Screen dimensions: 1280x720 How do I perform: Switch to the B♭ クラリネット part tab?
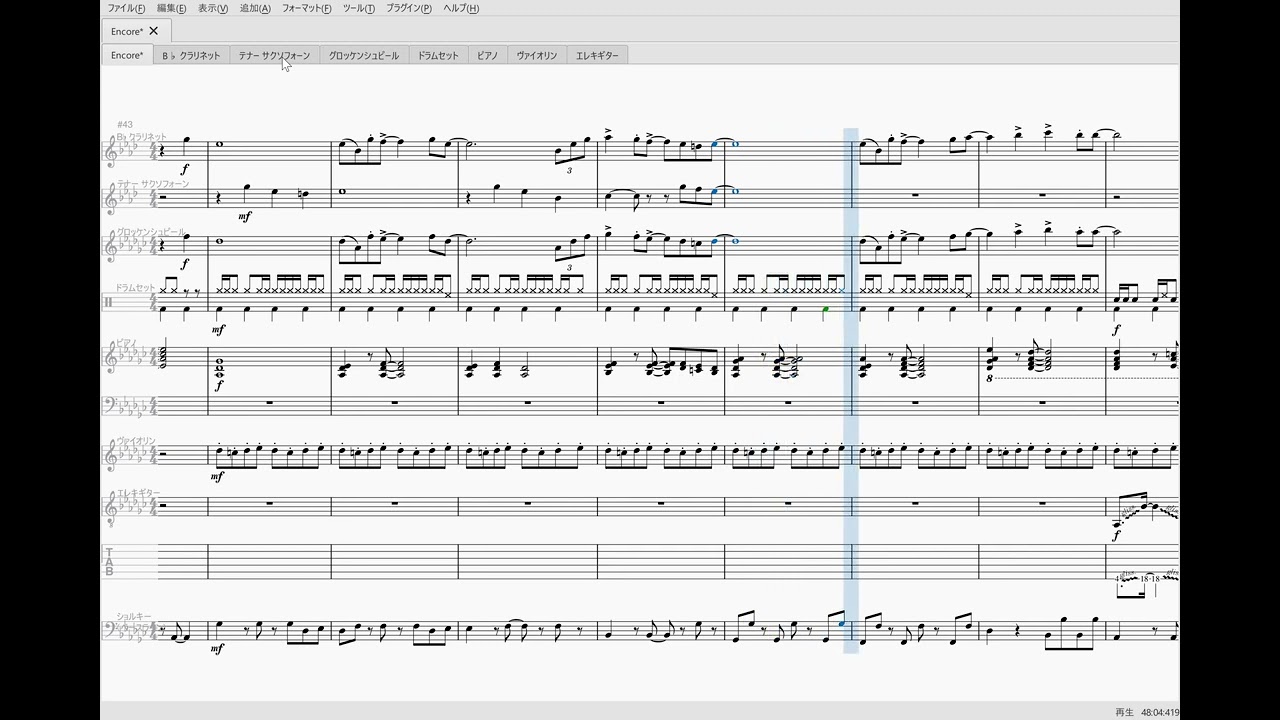coord(191,55)
